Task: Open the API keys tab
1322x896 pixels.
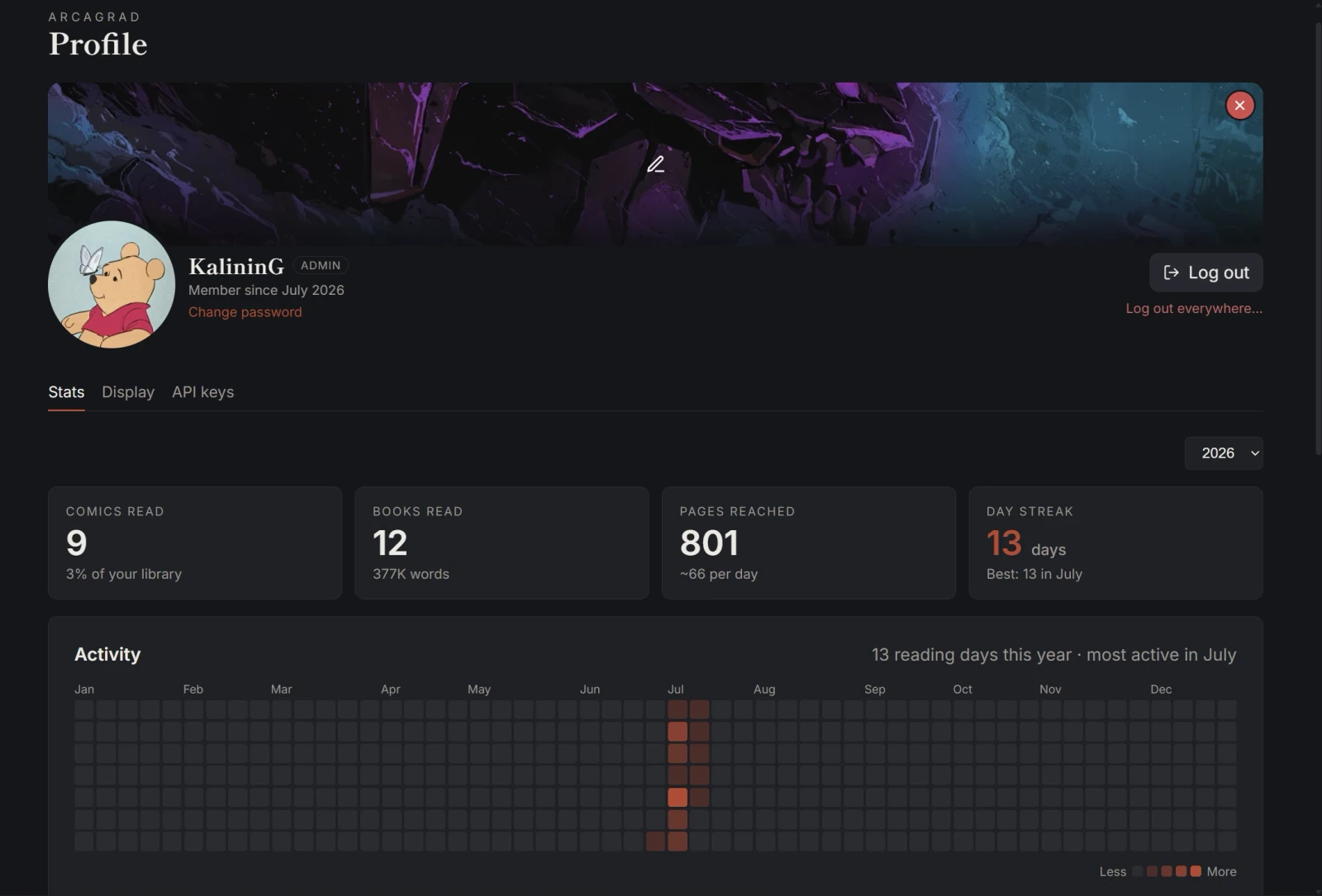Action: 202,392
